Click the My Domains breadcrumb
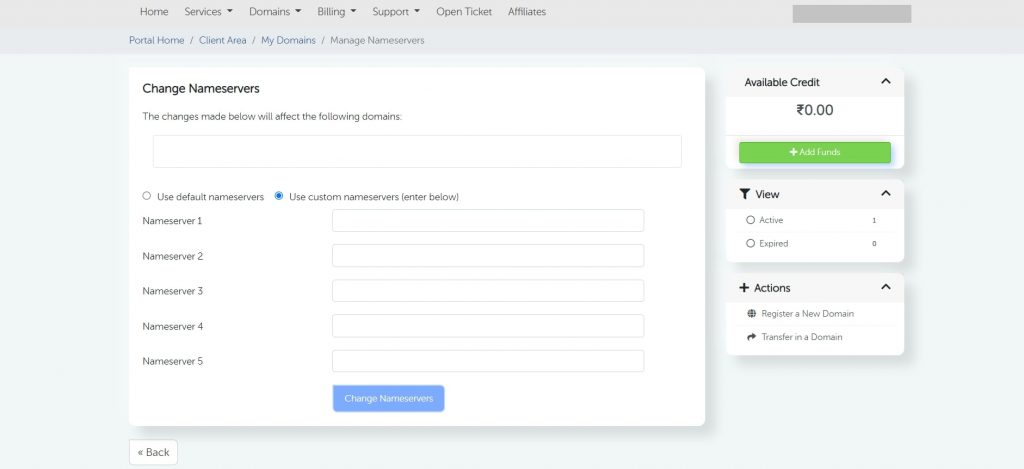Viewport: 1024px width, 469px height. [288, 40]
